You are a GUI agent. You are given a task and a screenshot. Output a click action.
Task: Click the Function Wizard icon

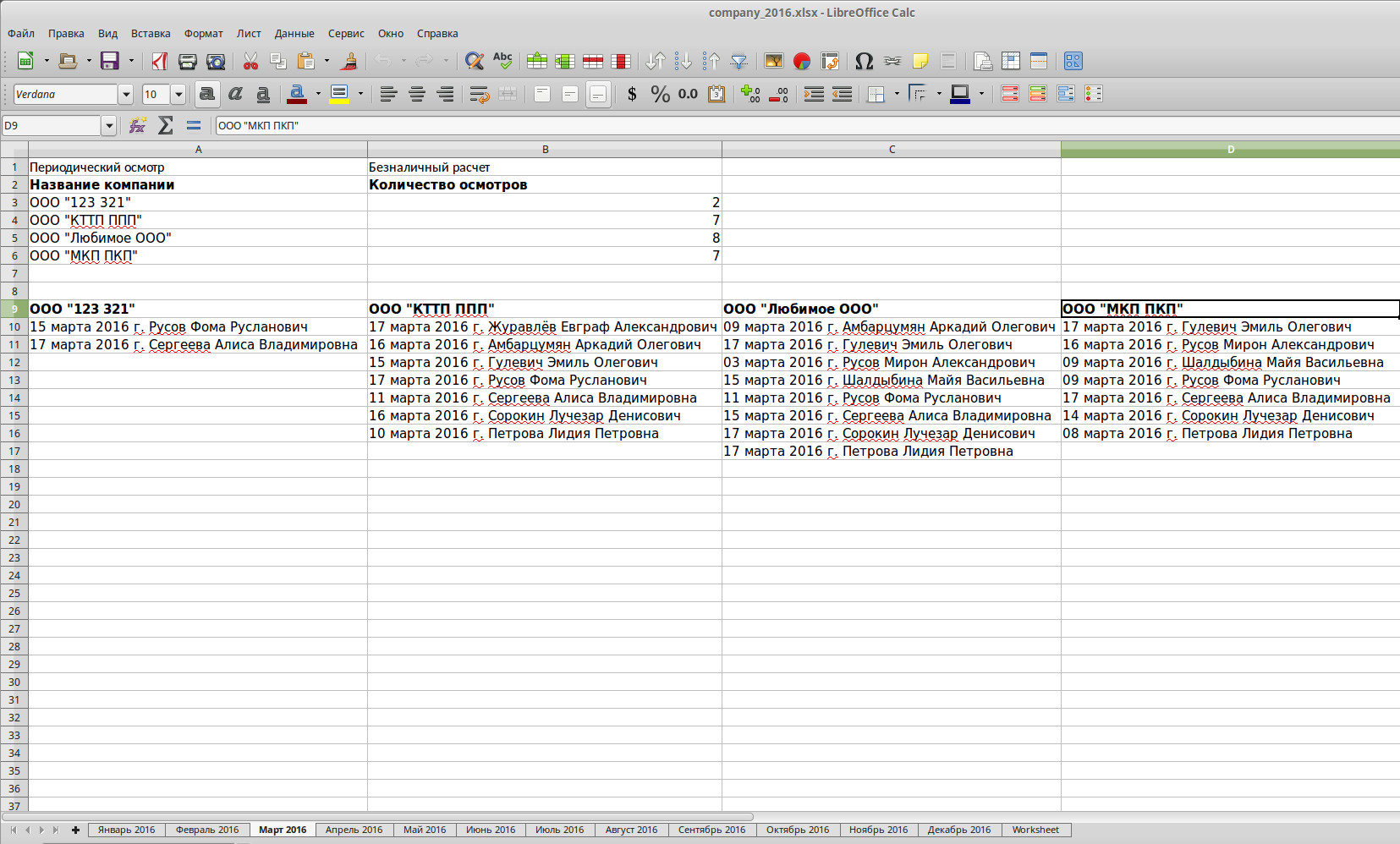click(137, 126)
